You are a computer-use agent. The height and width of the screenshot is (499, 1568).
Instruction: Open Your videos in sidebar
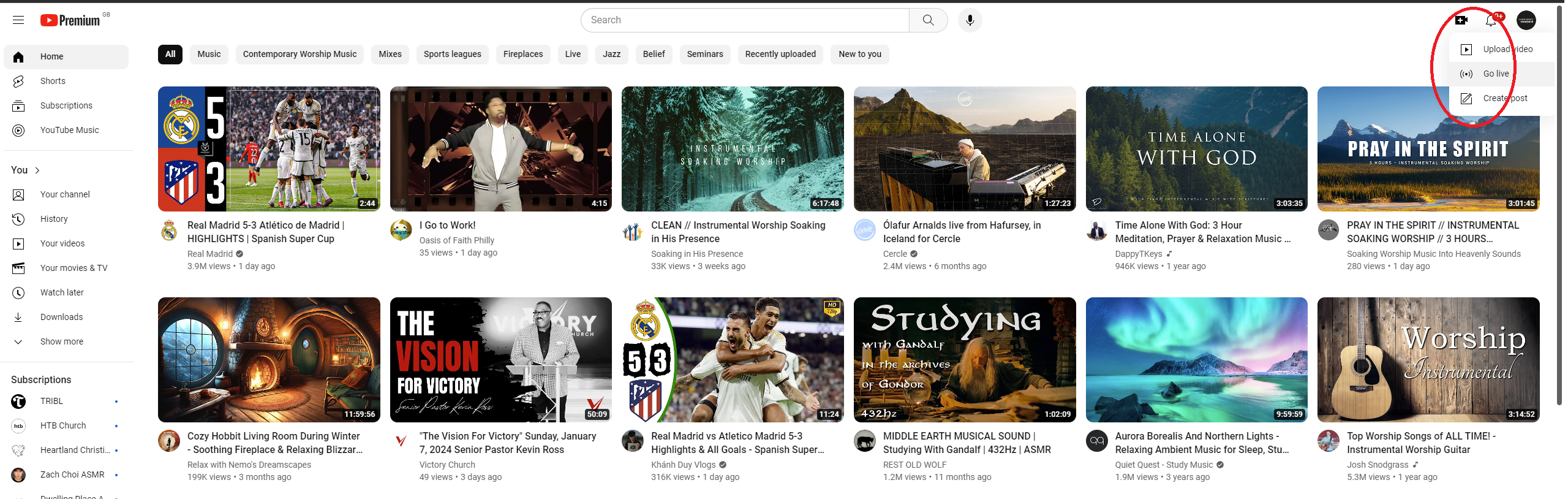point(66,243)
